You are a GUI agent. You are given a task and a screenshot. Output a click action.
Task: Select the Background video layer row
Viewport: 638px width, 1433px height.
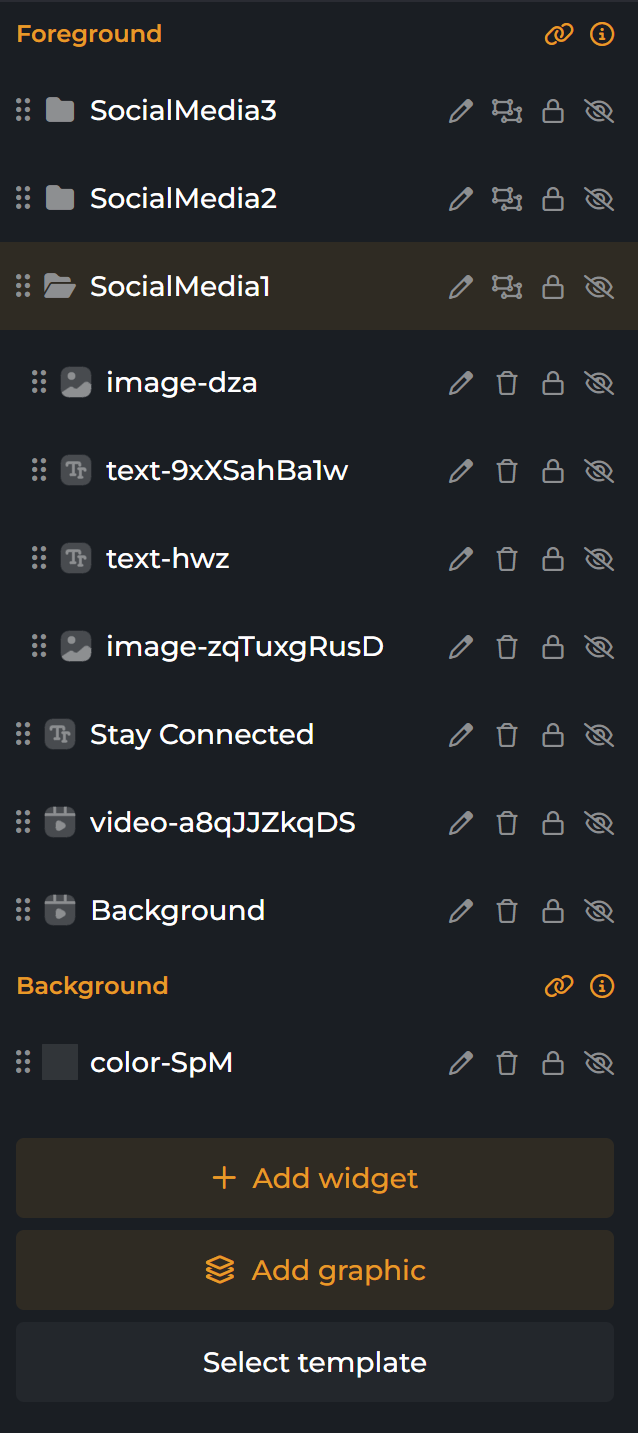(177, 911)
